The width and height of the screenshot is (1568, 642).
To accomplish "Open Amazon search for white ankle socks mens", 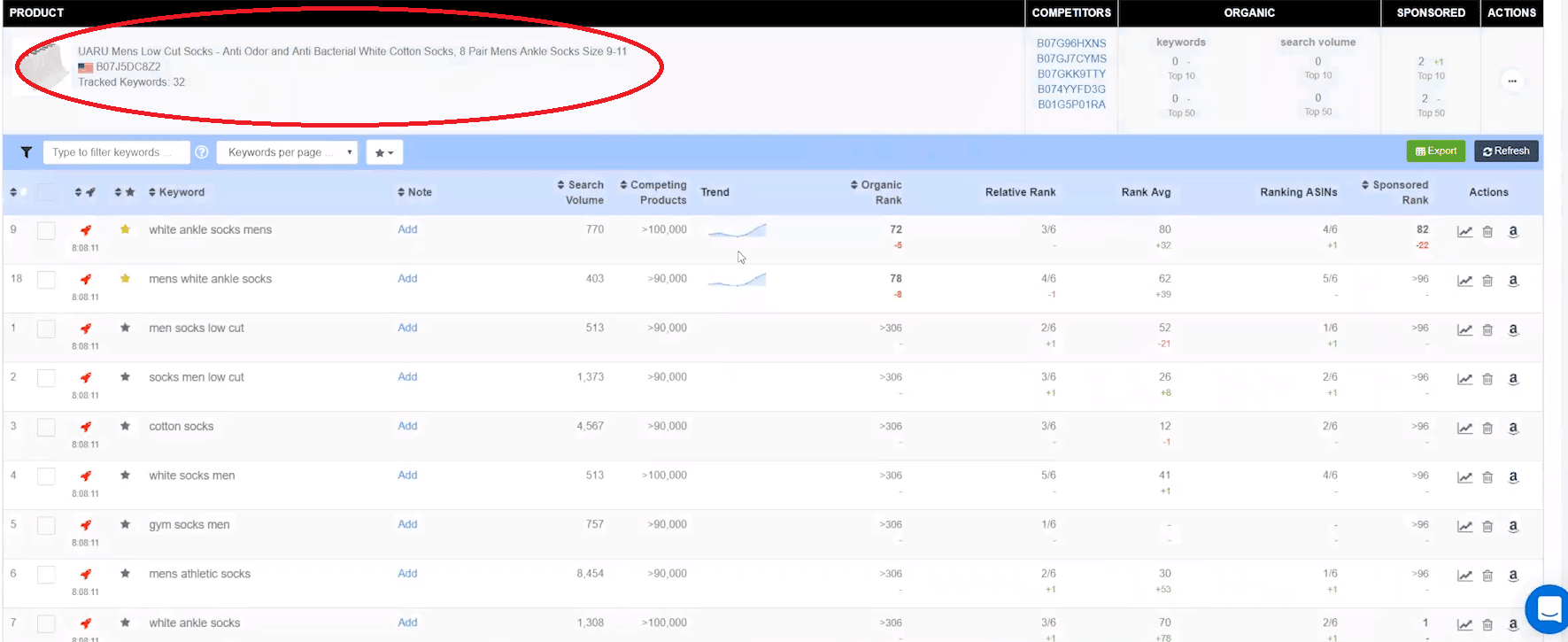I will pyautogui.click(x=1513, y=232).
